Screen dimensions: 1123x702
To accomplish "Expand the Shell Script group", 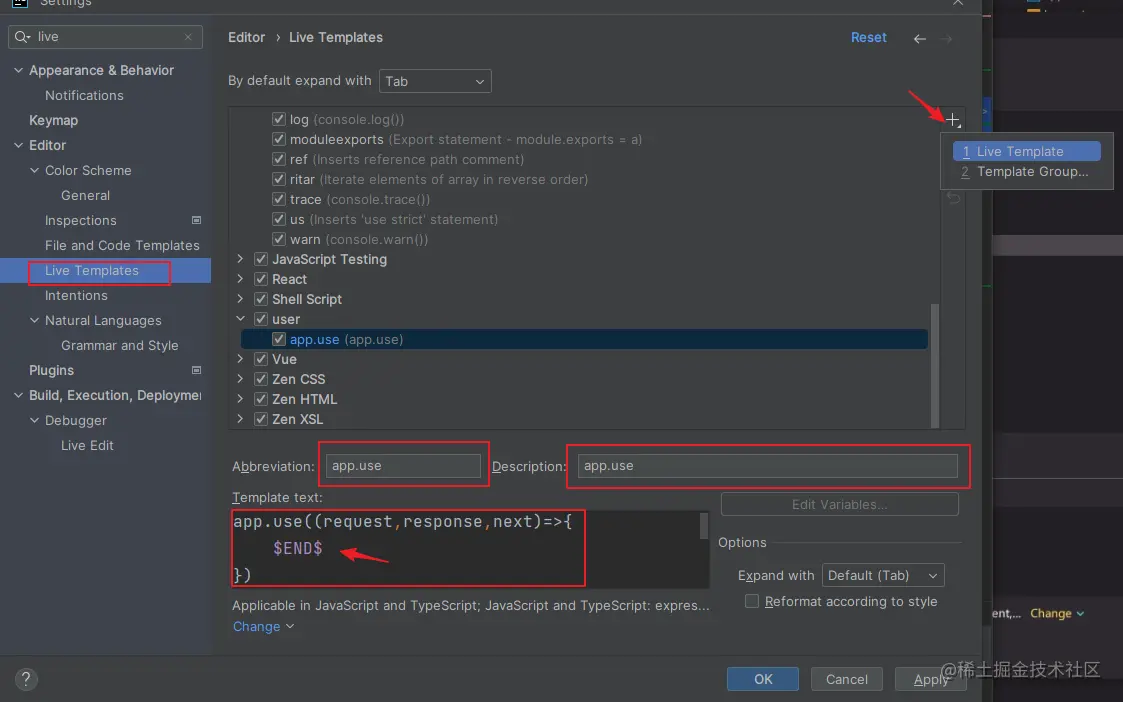I will pos(241,299).
